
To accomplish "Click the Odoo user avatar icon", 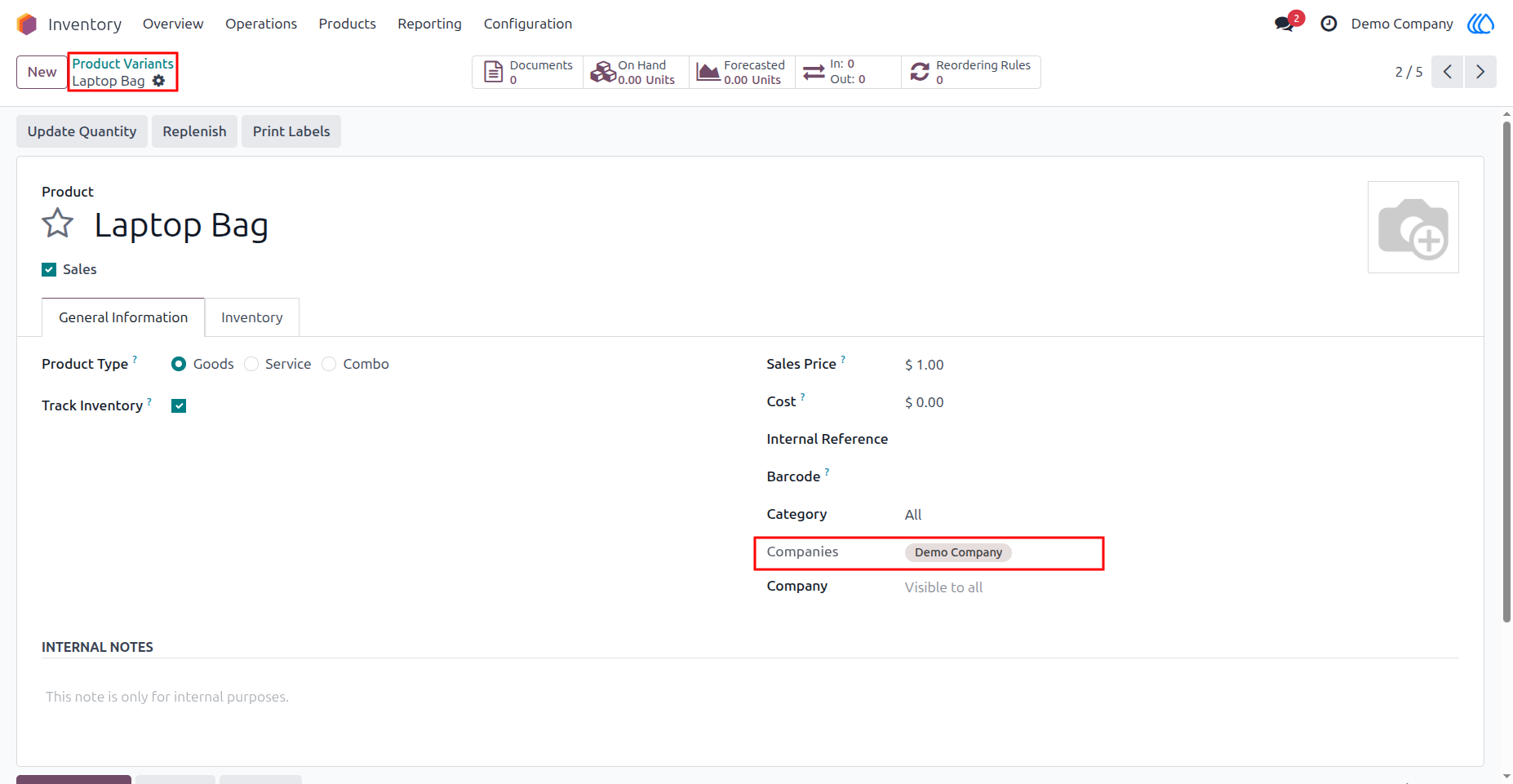I will tap(1480, 24).
